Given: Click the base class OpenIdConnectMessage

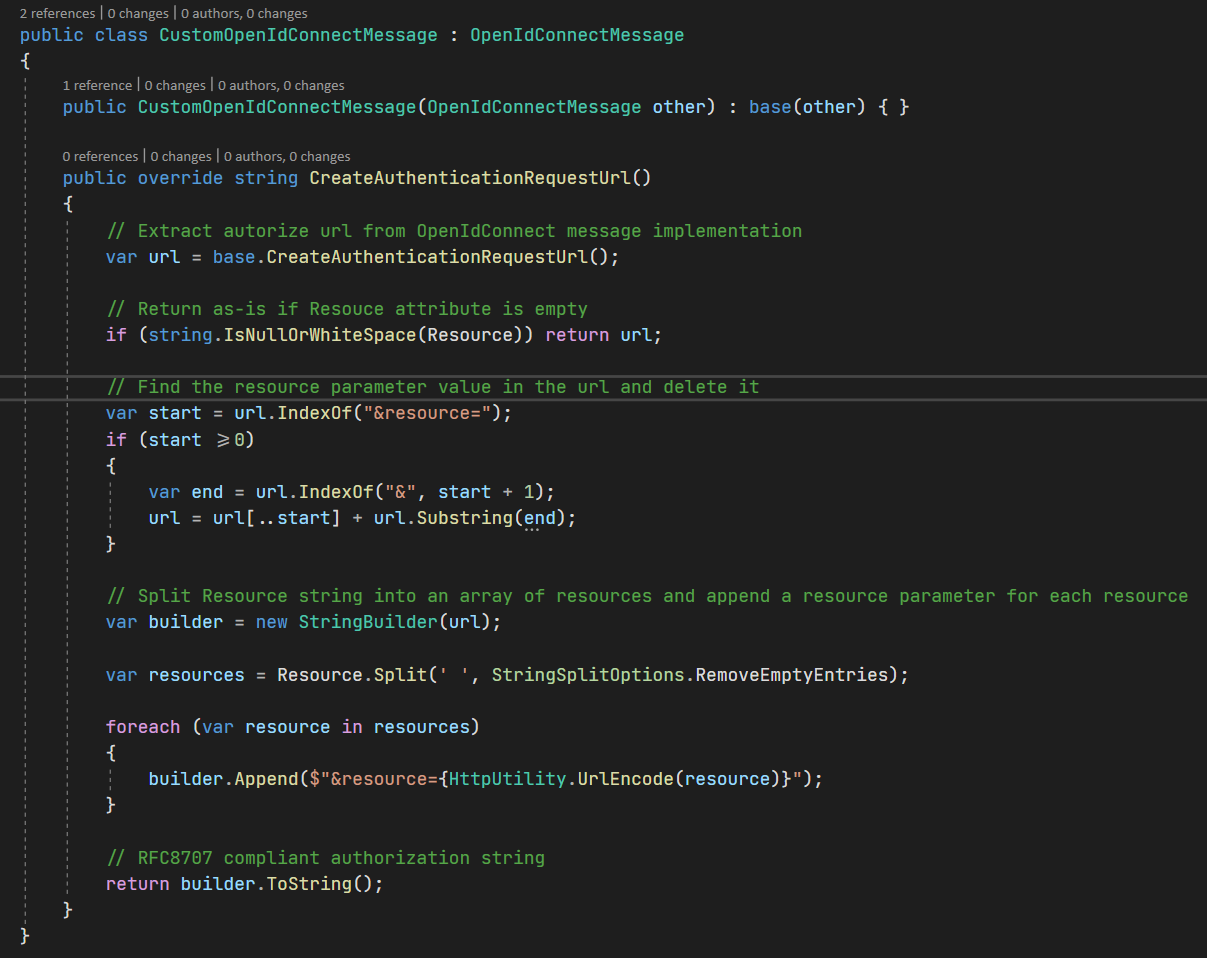Looking at the screenshot, I should click(x=577, y=34).
